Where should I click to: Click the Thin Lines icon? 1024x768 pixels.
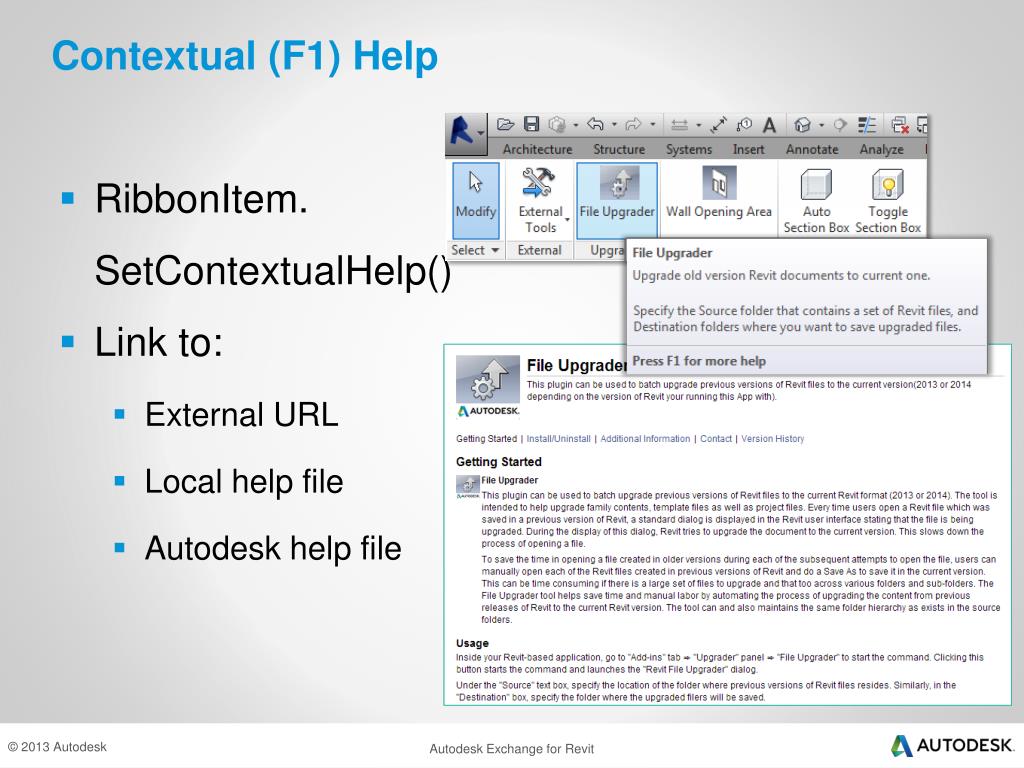867,124
